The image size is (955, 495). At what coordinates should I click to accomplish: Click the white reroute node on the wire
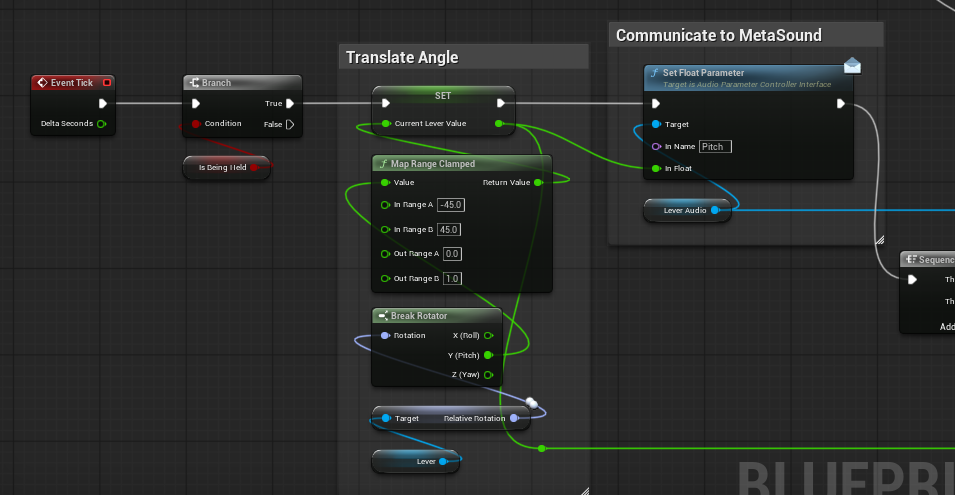531,402
